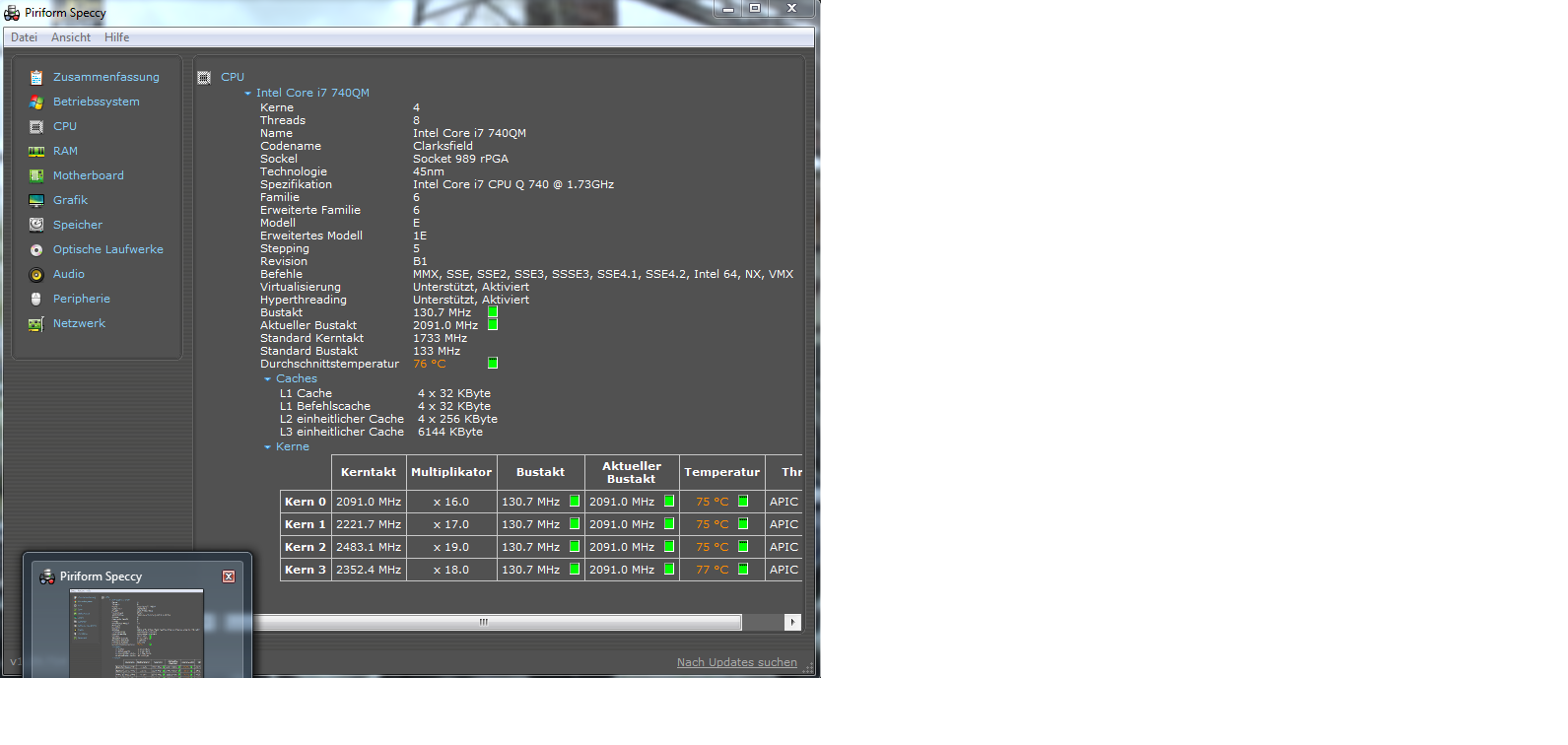Open the Netzwerk section
This screenshot has height=745, width=1568.
(79, 323)
